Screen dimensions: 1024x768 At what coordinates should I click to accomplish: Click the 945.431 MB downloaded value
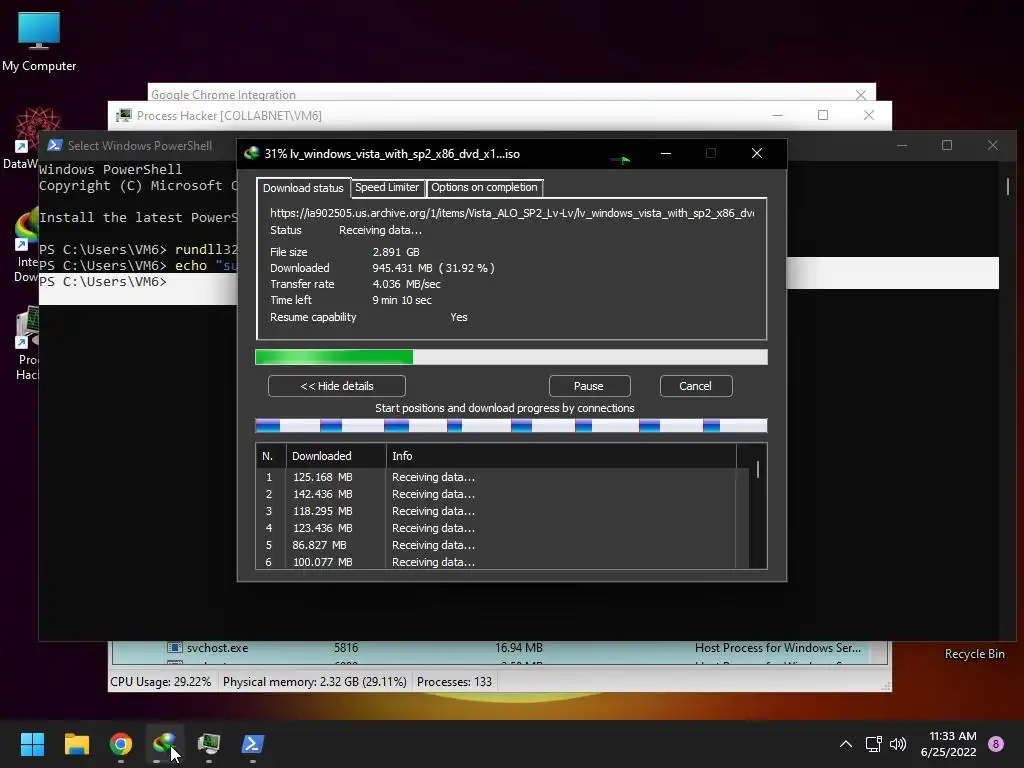433,268
